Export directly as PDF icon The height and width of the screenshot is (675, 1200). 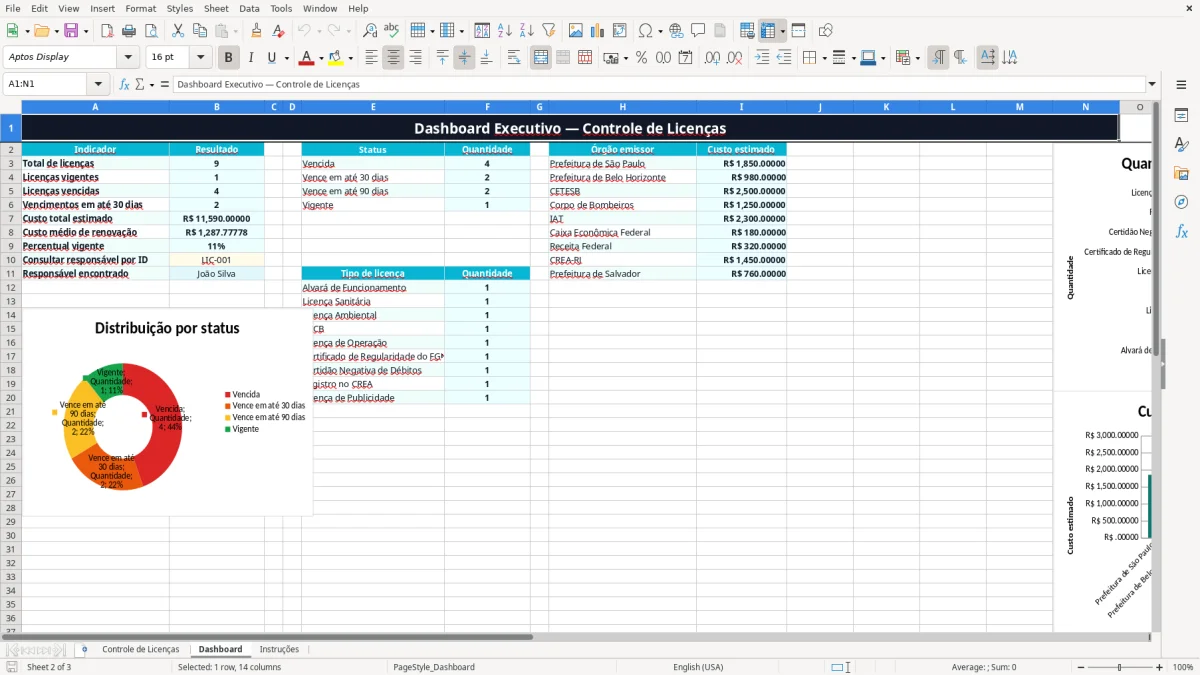pos(107,31)
